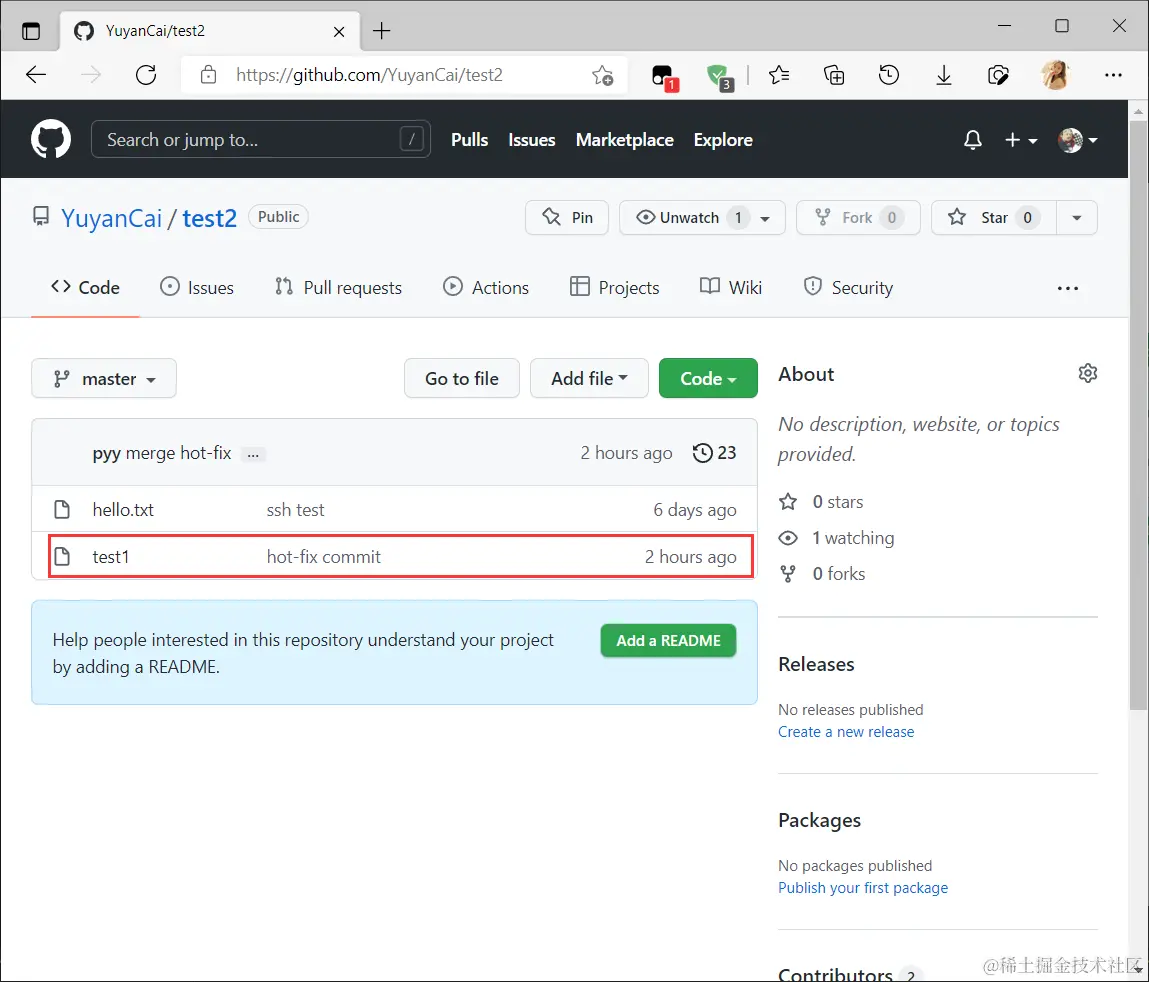Open the create new plus dropdown
The width and height of the screenshot is (1149, 982).
point(1021,139)
